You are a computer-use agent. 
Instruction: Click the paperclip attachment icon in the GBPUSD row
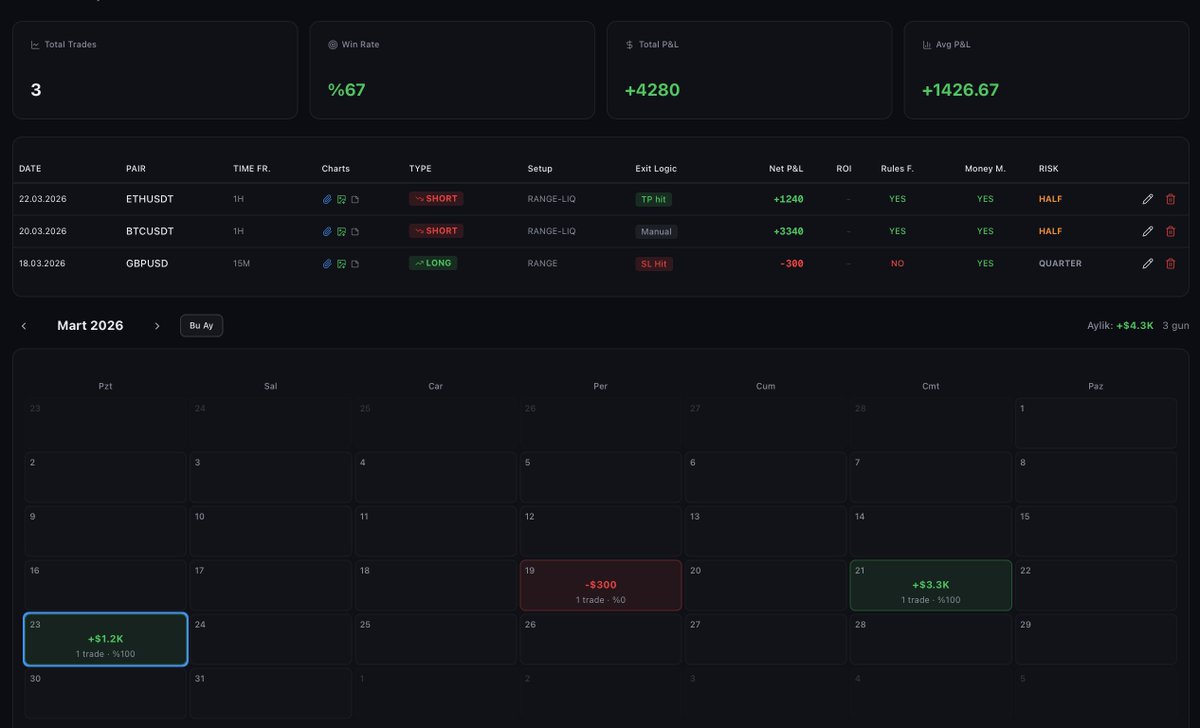pyautogui.click(x=327, y=263)
